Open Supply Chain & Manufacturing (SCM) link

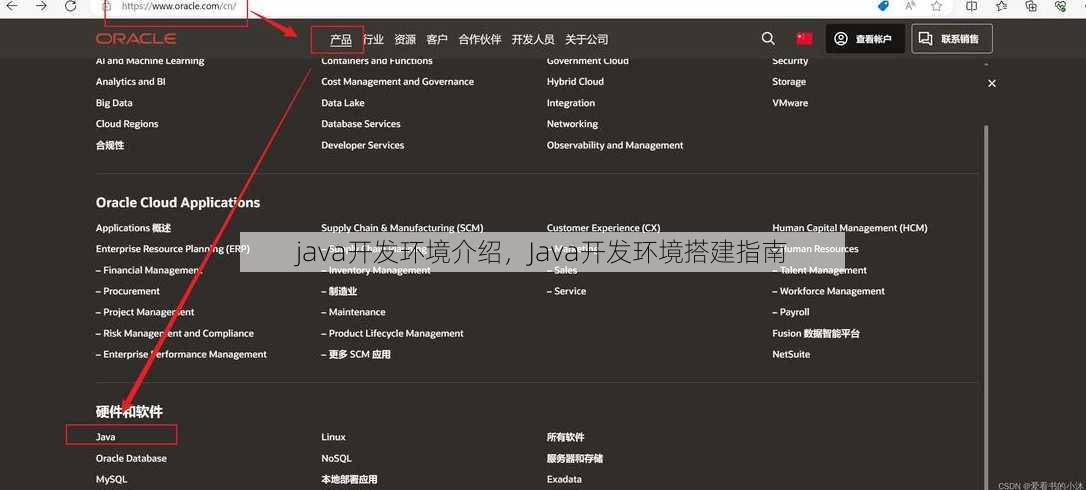[402, 228]
